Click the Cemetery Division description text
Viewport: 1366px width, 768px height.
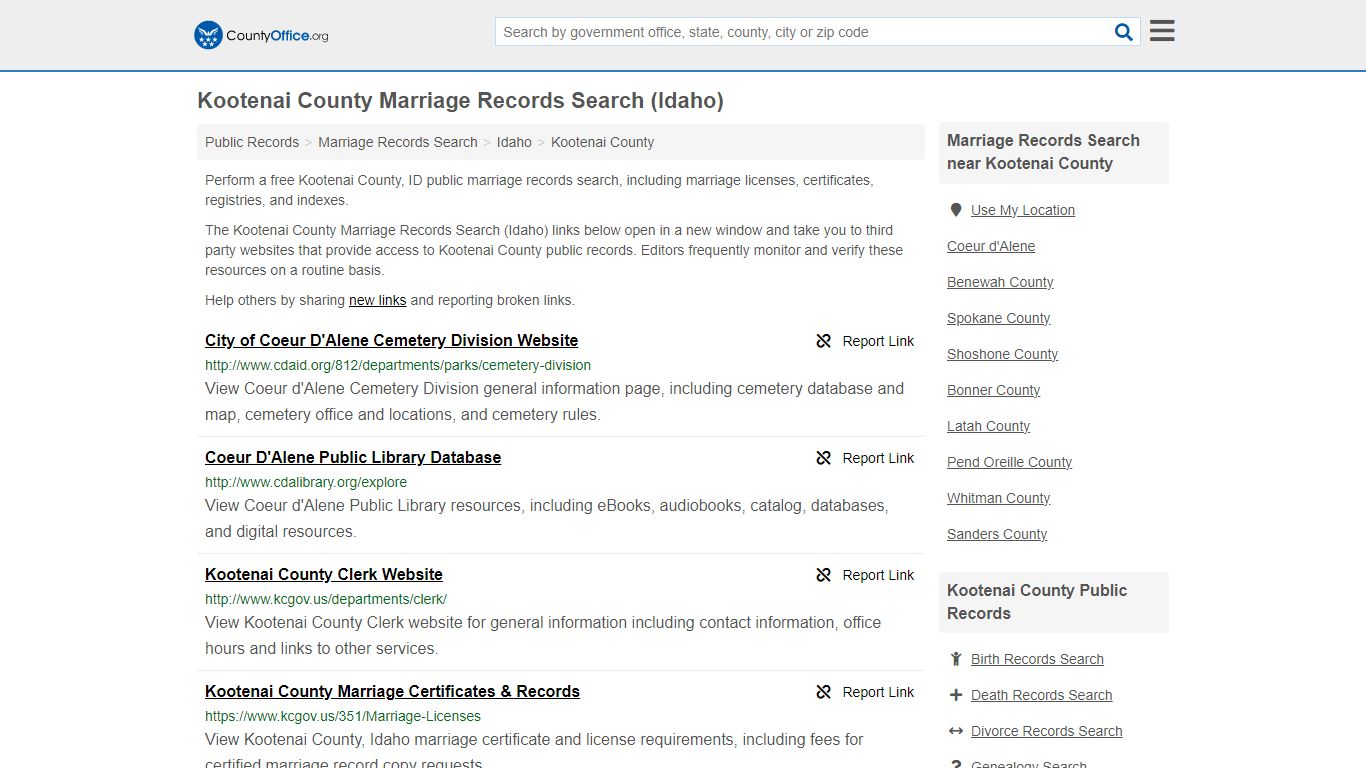tap(554, 401)
